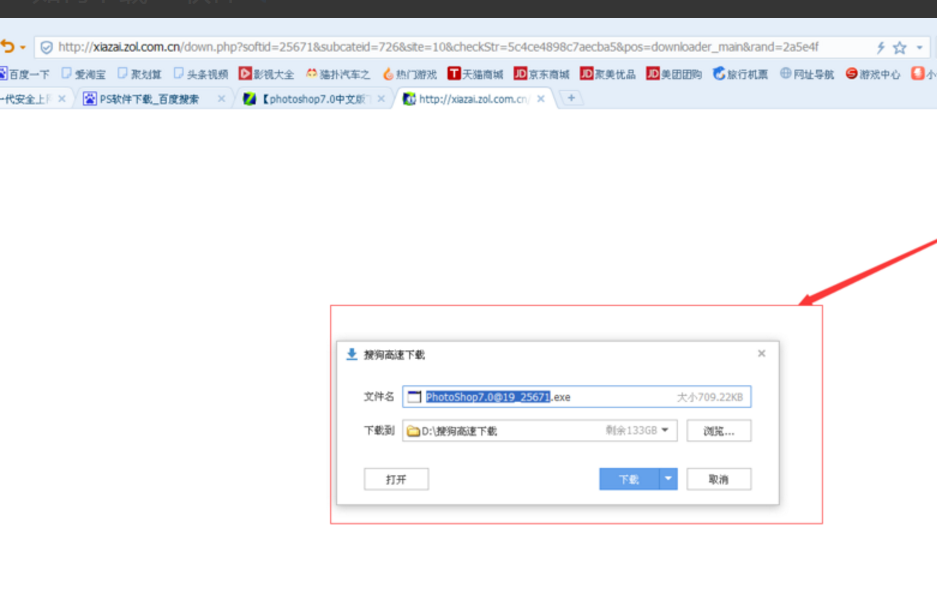The width and height of the screenshot is (937, 593).
Task: Click the 旅行机票 airplane icon
Action: pos(717,73)
